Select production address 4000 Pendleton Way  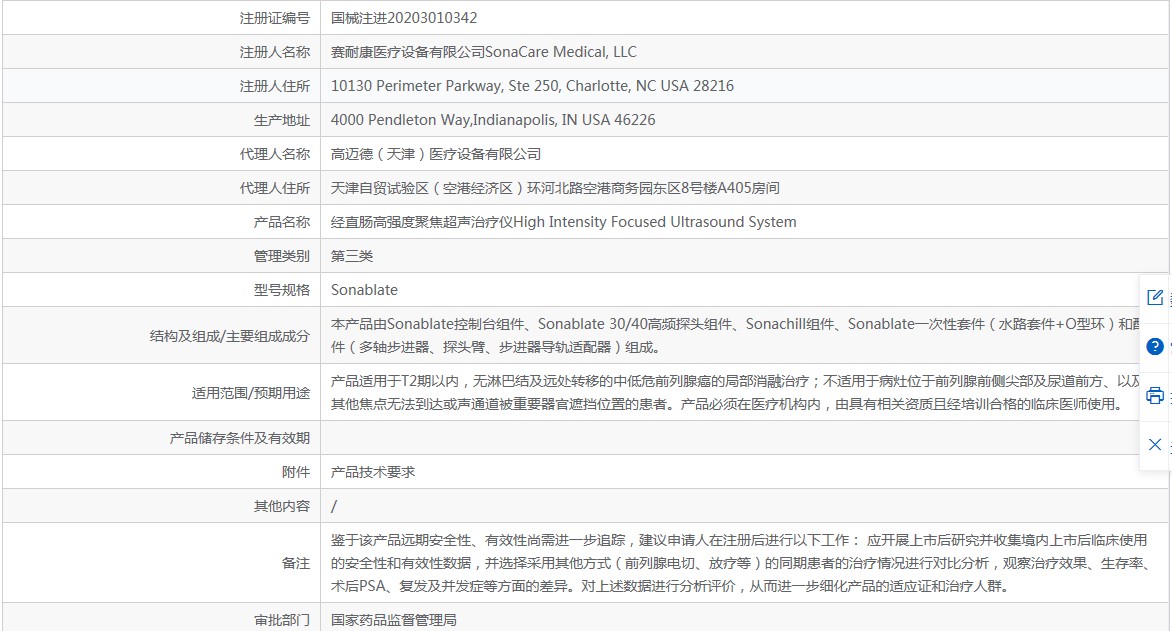pyautogui.click(x=493, y=120)
